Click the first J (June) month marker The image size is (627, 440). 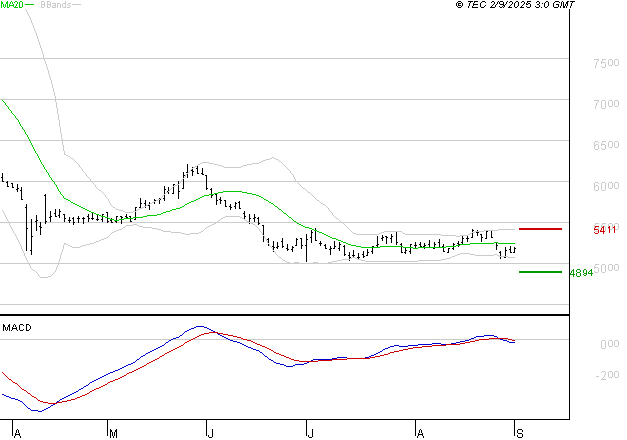pos(210,433)
